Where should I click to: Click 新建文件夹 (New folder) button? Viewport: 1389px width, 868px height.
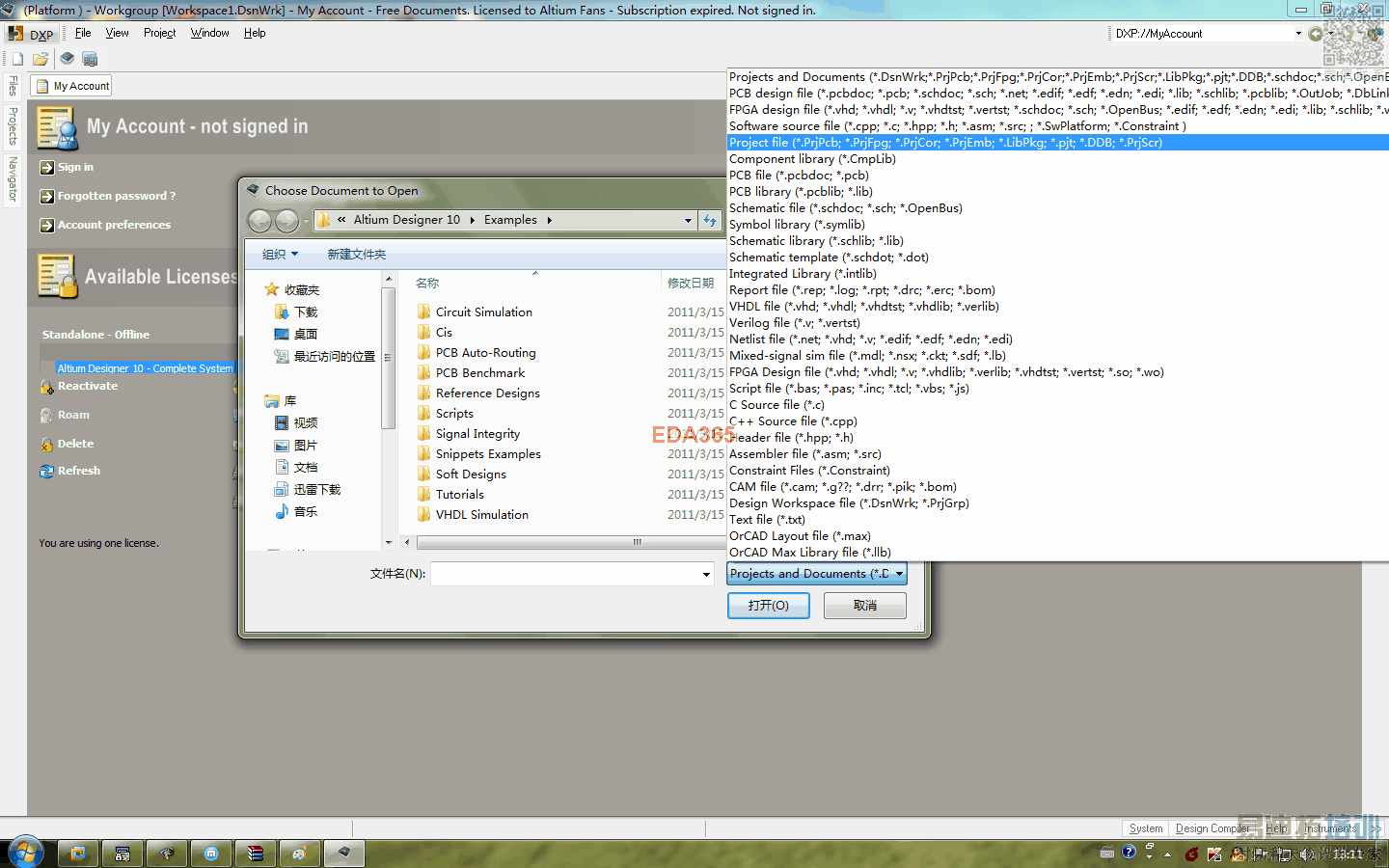click(357, 255)
